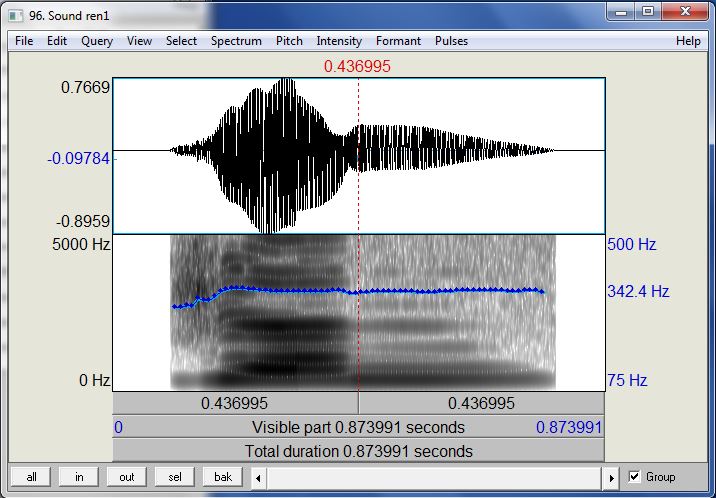Toggle the Group checkbox
The width and height of the screenshot is (716, 498).
634,477
